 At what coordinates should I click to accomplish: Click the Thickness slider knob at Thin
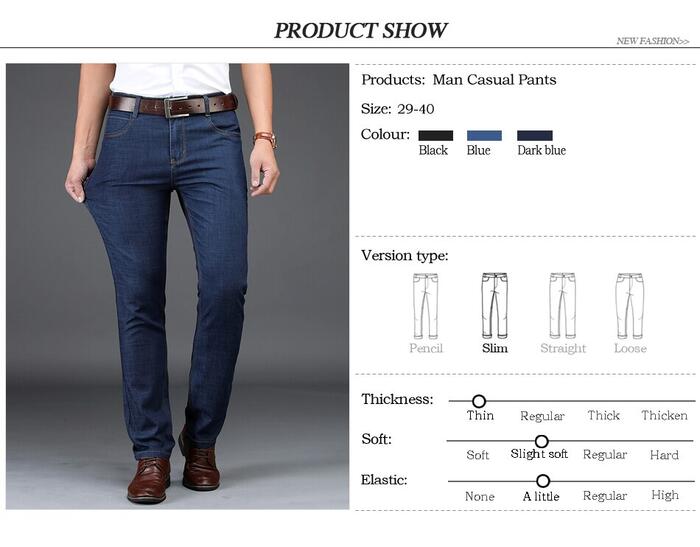[x=479, y=401]
